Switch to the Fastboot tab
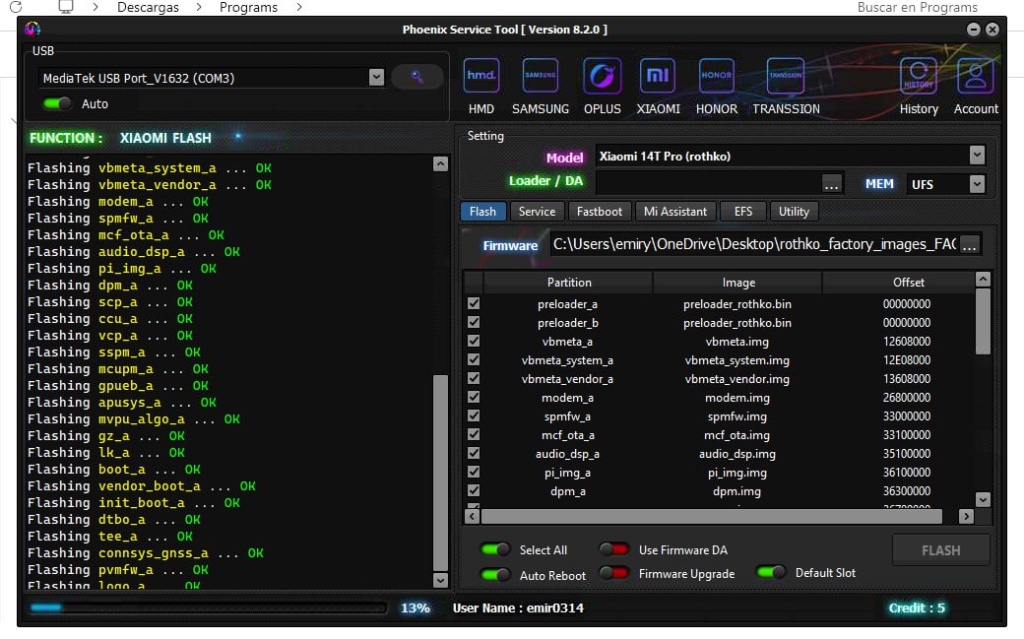The height and width of the screenshot is (639, 1024). [600, 211]
